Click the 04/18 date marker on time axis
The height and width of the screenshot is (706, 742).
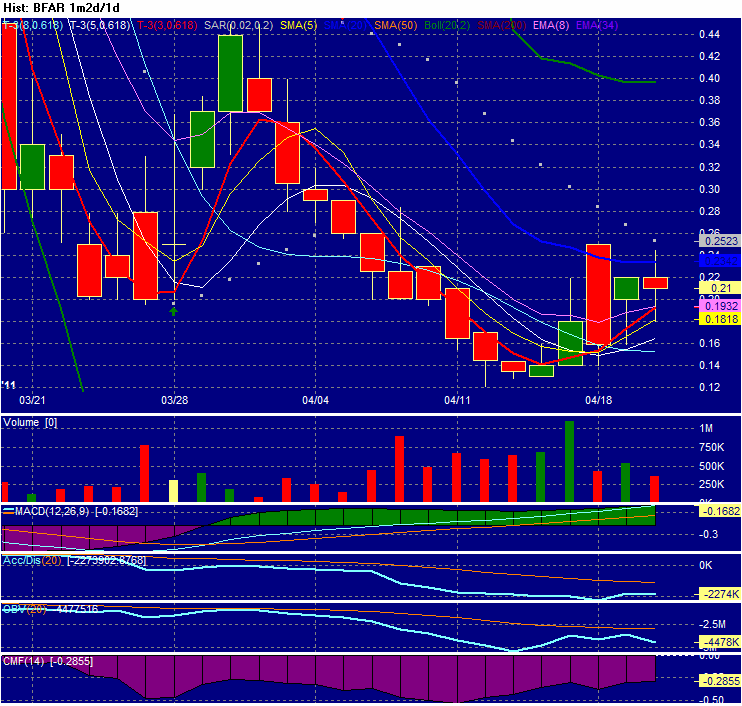598,400
